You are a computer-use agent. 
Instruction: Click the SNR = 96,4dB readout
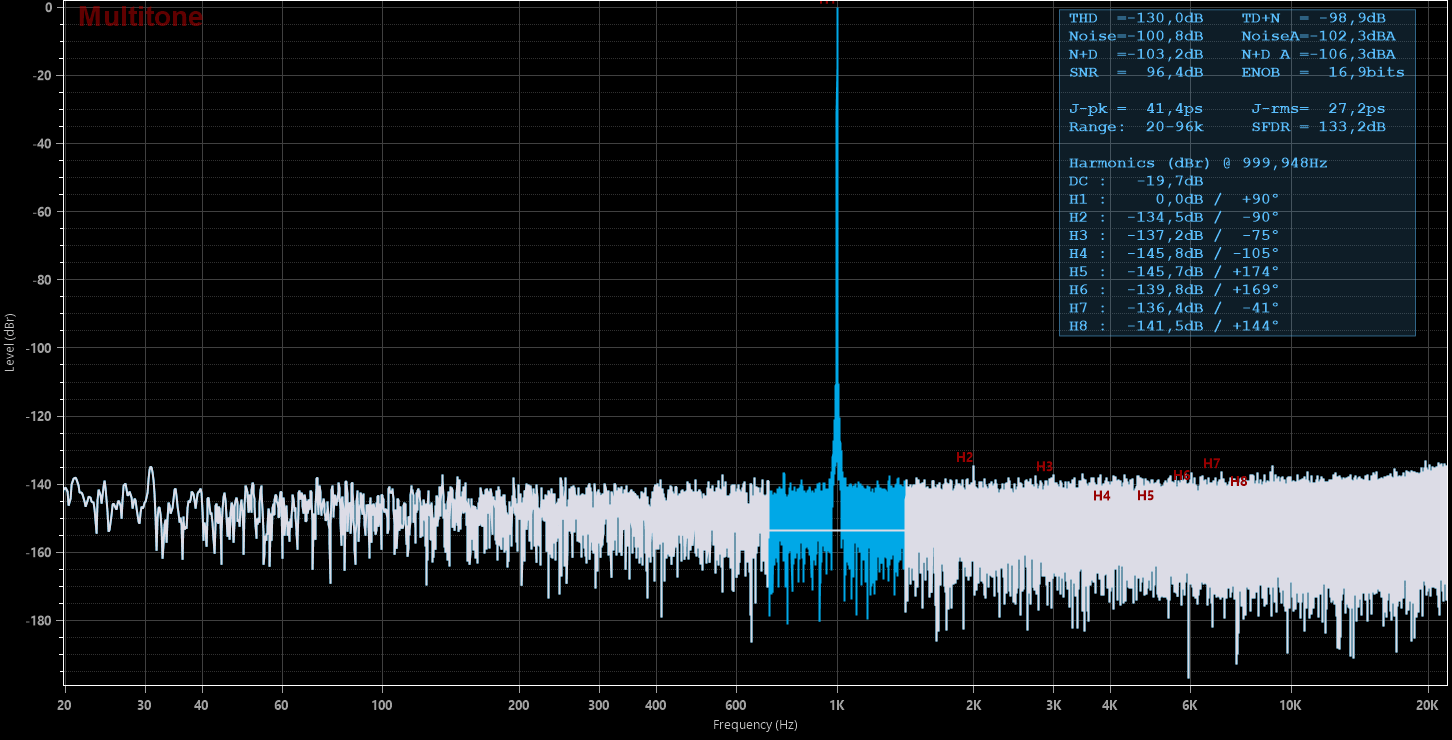1136,73
